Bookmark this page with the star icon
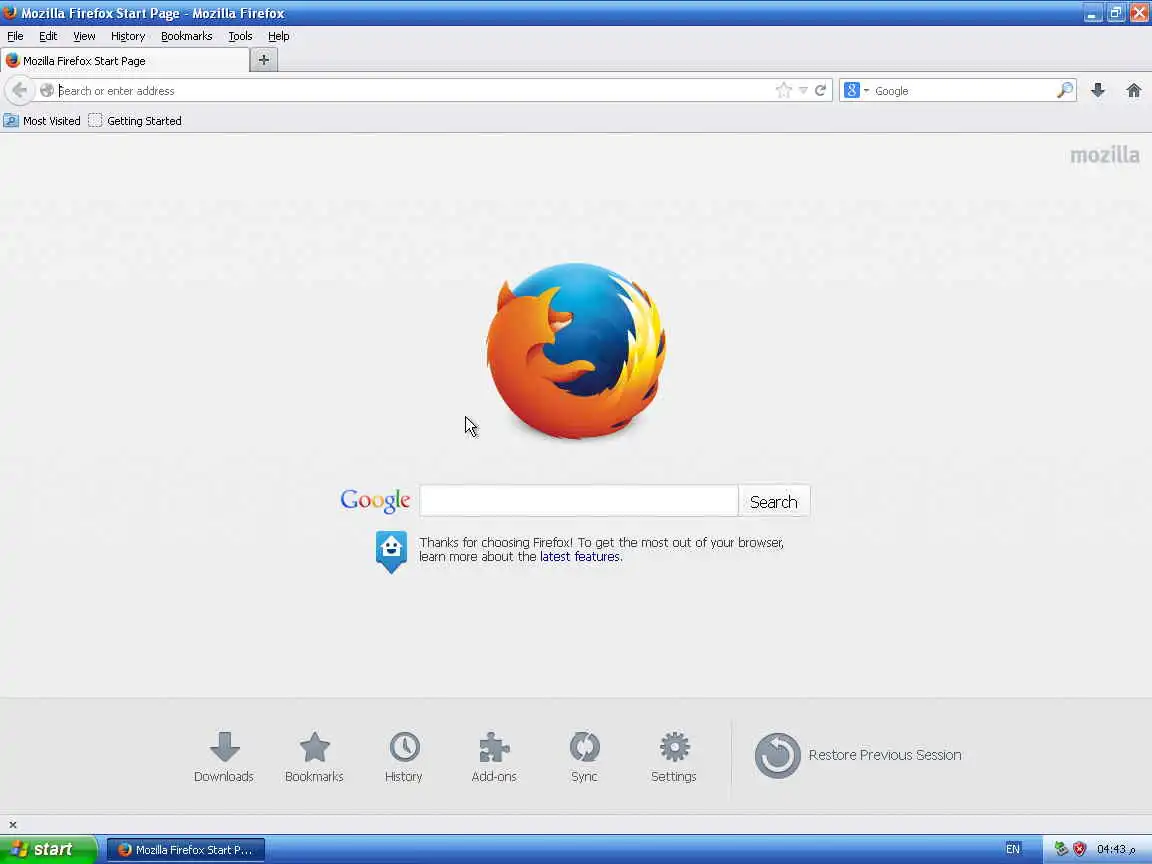The image size is (1152, 864). [783, 90]
